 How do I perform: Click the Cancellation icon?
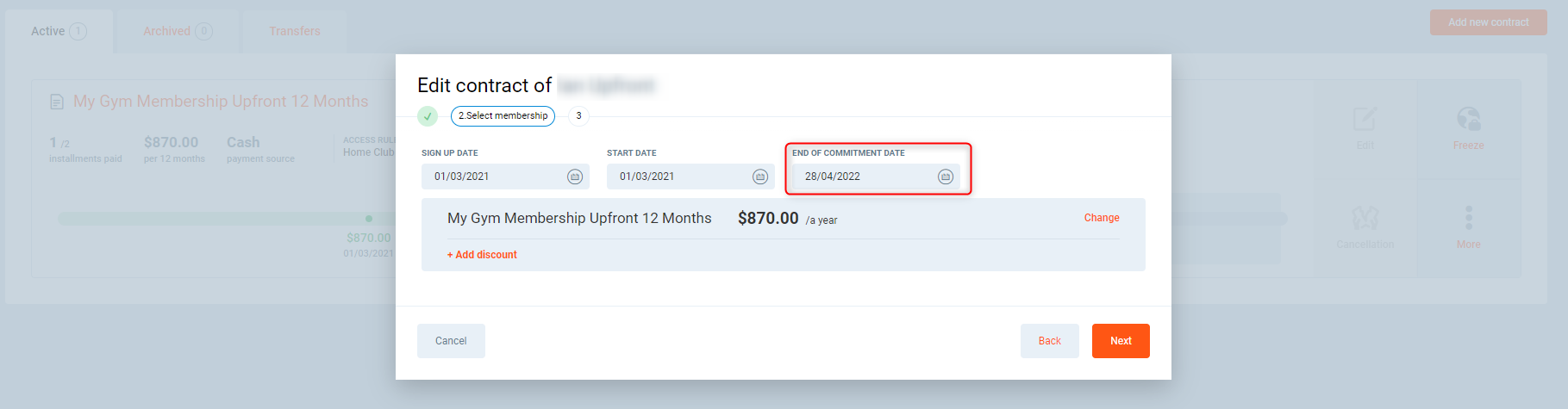point(1365,219)
